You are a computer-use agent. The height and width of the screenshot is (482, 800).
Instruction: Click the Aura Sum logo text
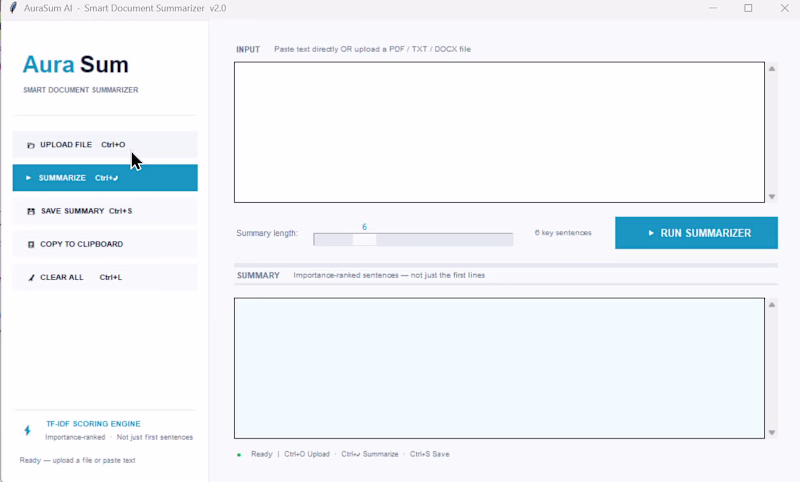point(76,65)
